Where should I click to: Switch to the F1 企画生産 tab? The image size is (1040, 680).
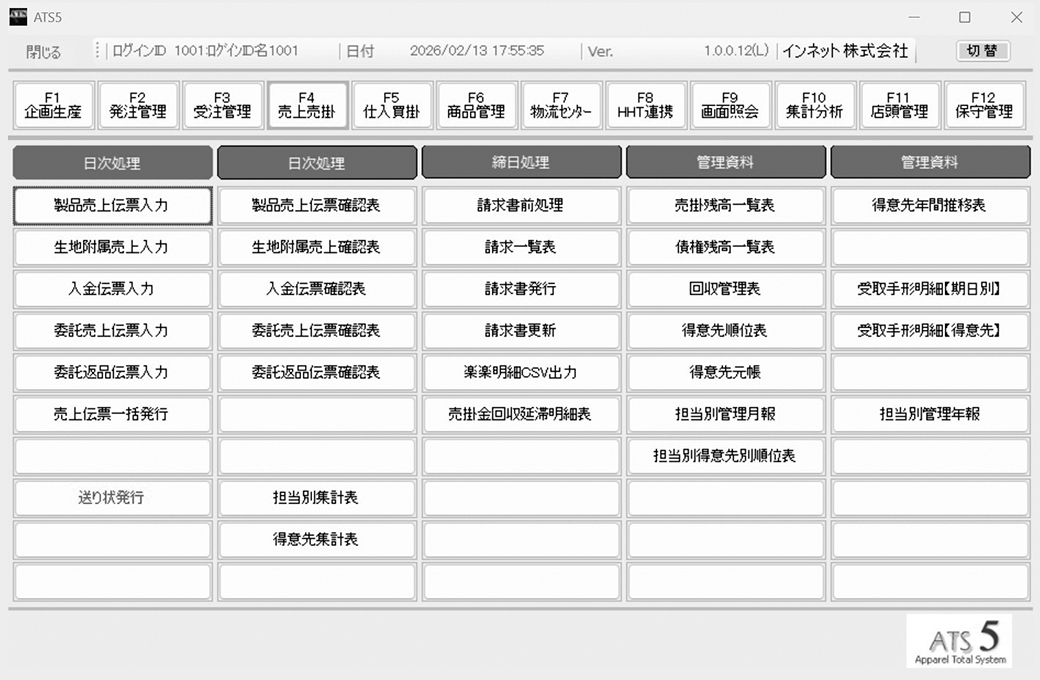pyautogui.click(x=55, y=105)
